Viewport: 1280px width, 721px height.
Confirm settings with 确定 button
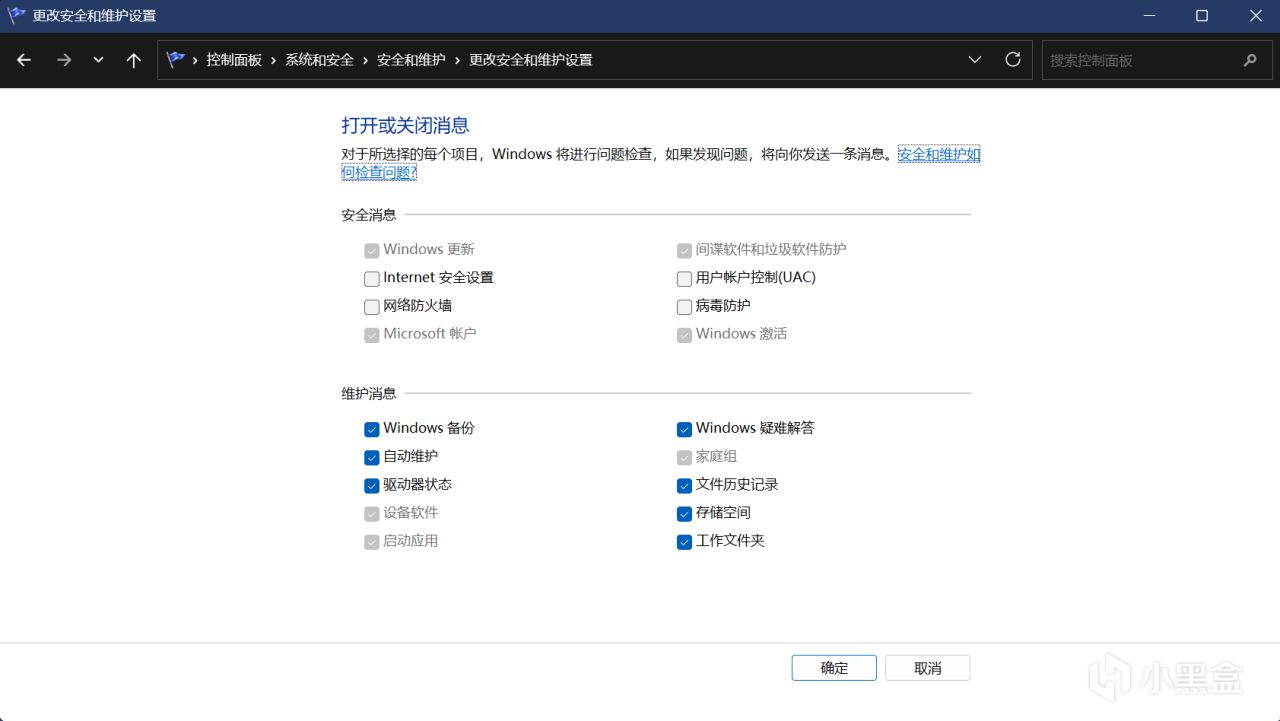834,668
